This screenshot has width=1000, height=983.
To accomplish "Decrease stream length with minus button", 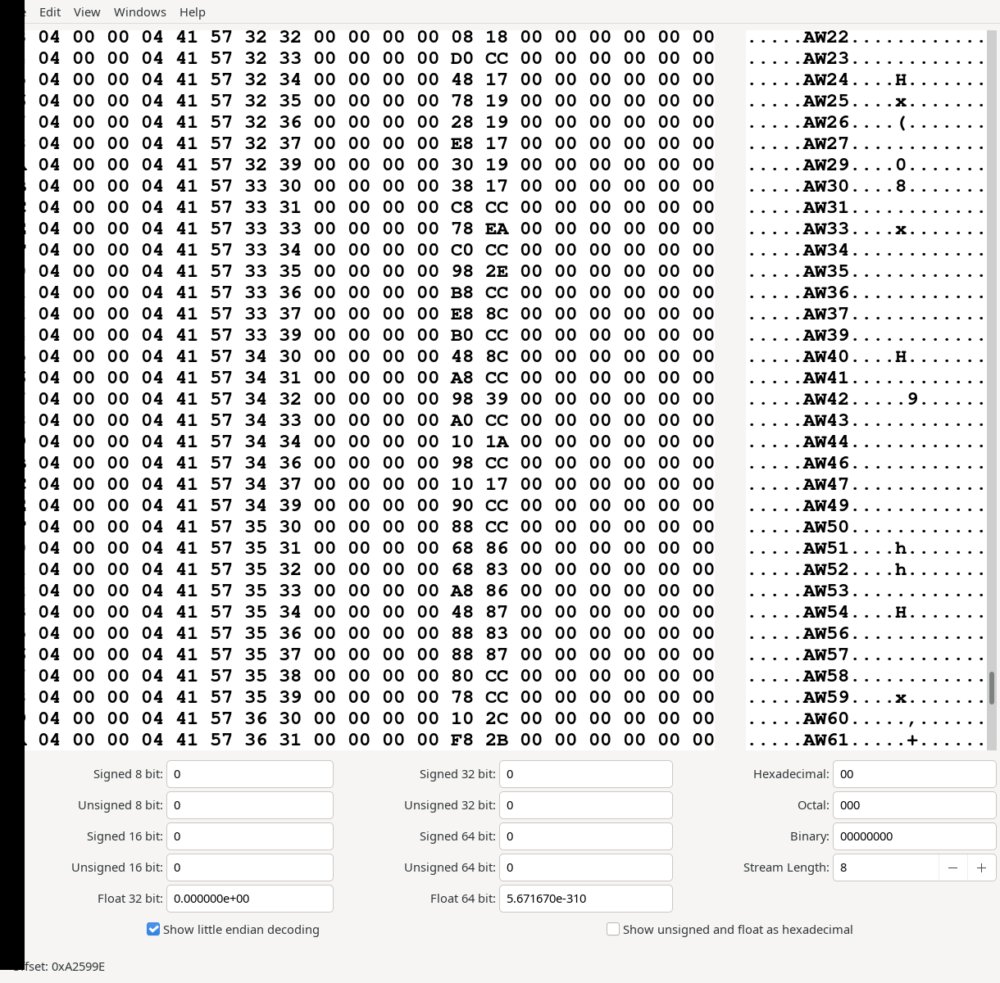I will coord(953,868).
